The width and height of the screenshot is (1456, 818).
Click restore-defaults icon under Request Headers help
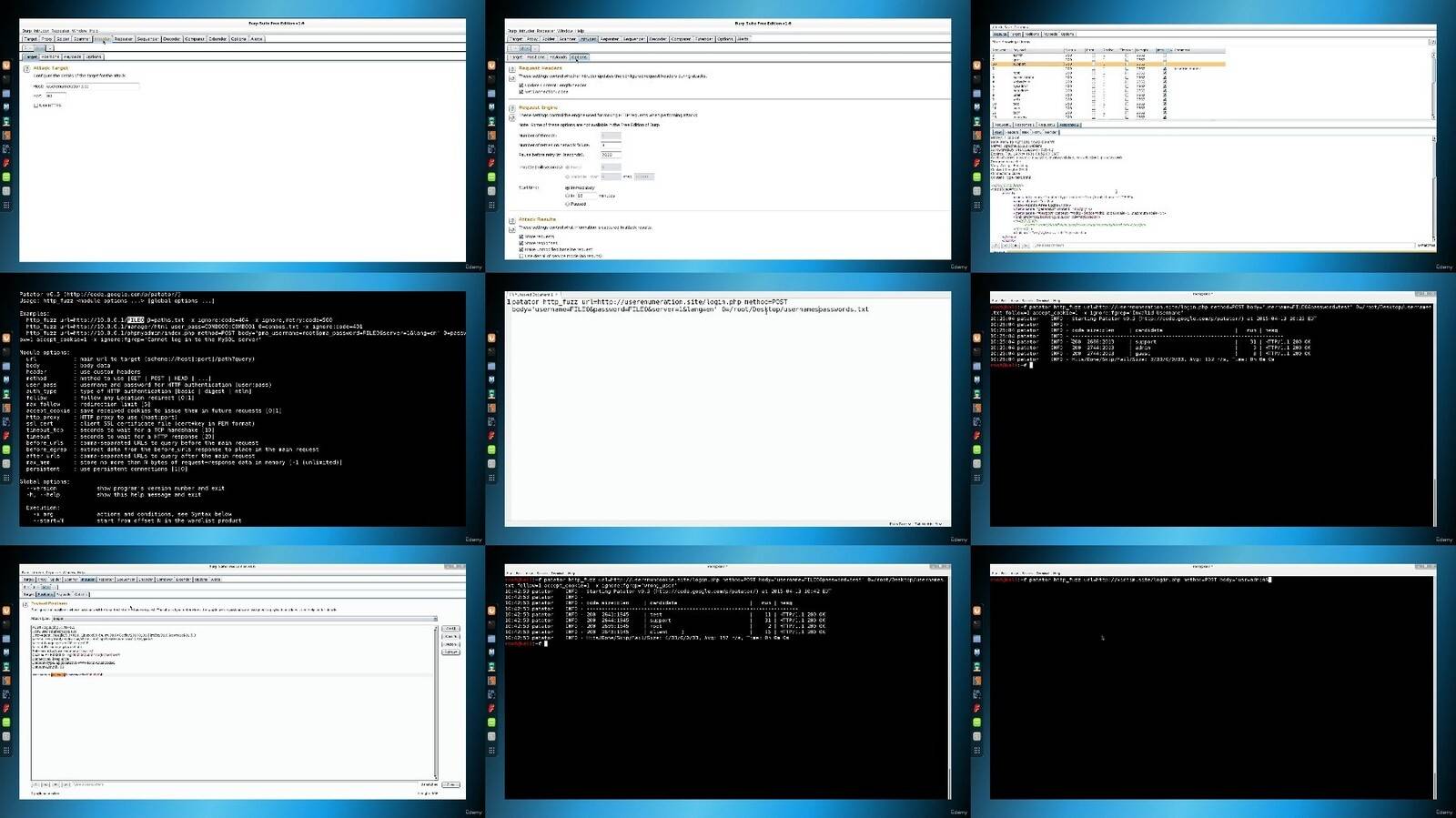pos(512,78)
